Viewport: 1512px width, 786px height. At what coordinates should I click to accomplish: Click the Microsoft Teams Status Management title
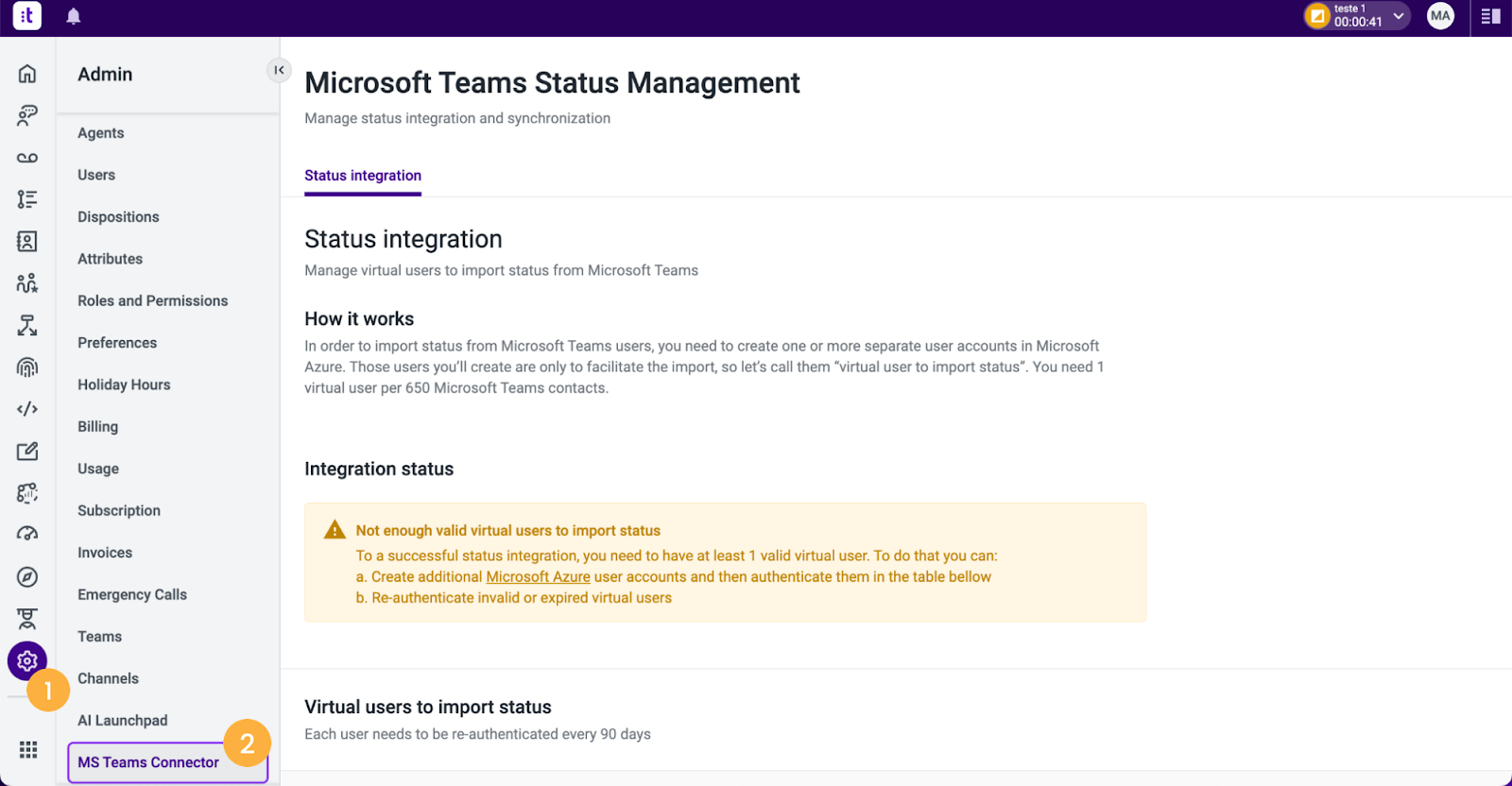click(552, 83)
